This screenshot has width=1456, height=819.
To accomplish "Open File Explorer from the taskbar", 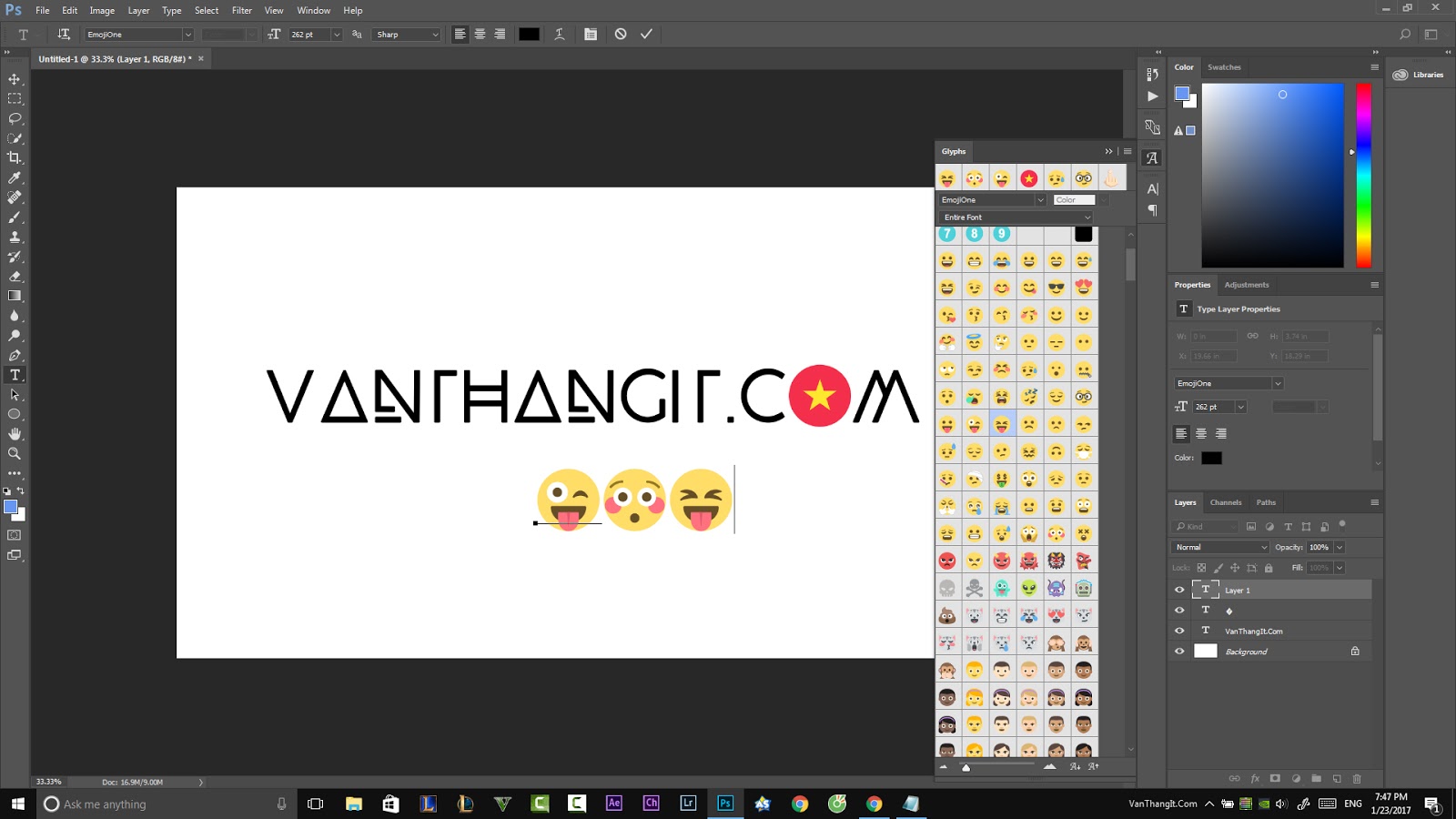I will [354, 804].
